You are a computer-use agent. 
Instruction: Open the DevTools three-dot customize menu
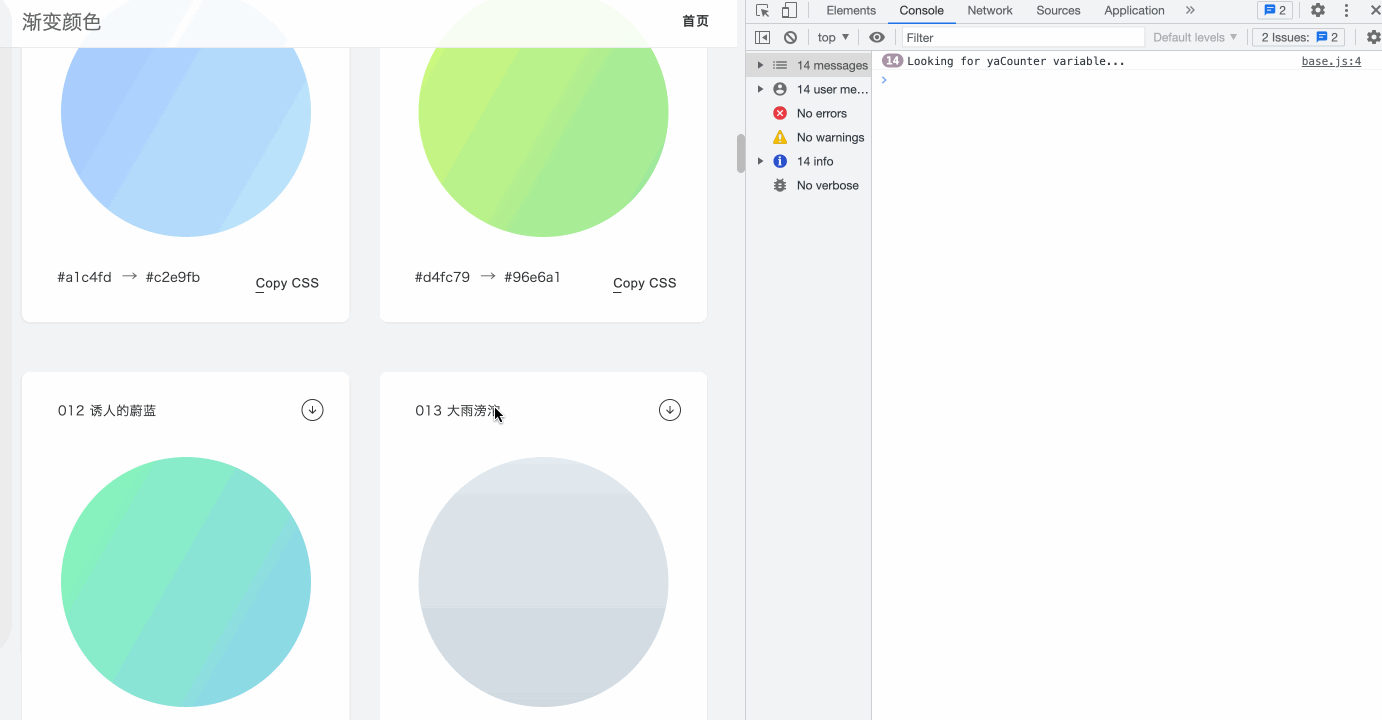1347,10
